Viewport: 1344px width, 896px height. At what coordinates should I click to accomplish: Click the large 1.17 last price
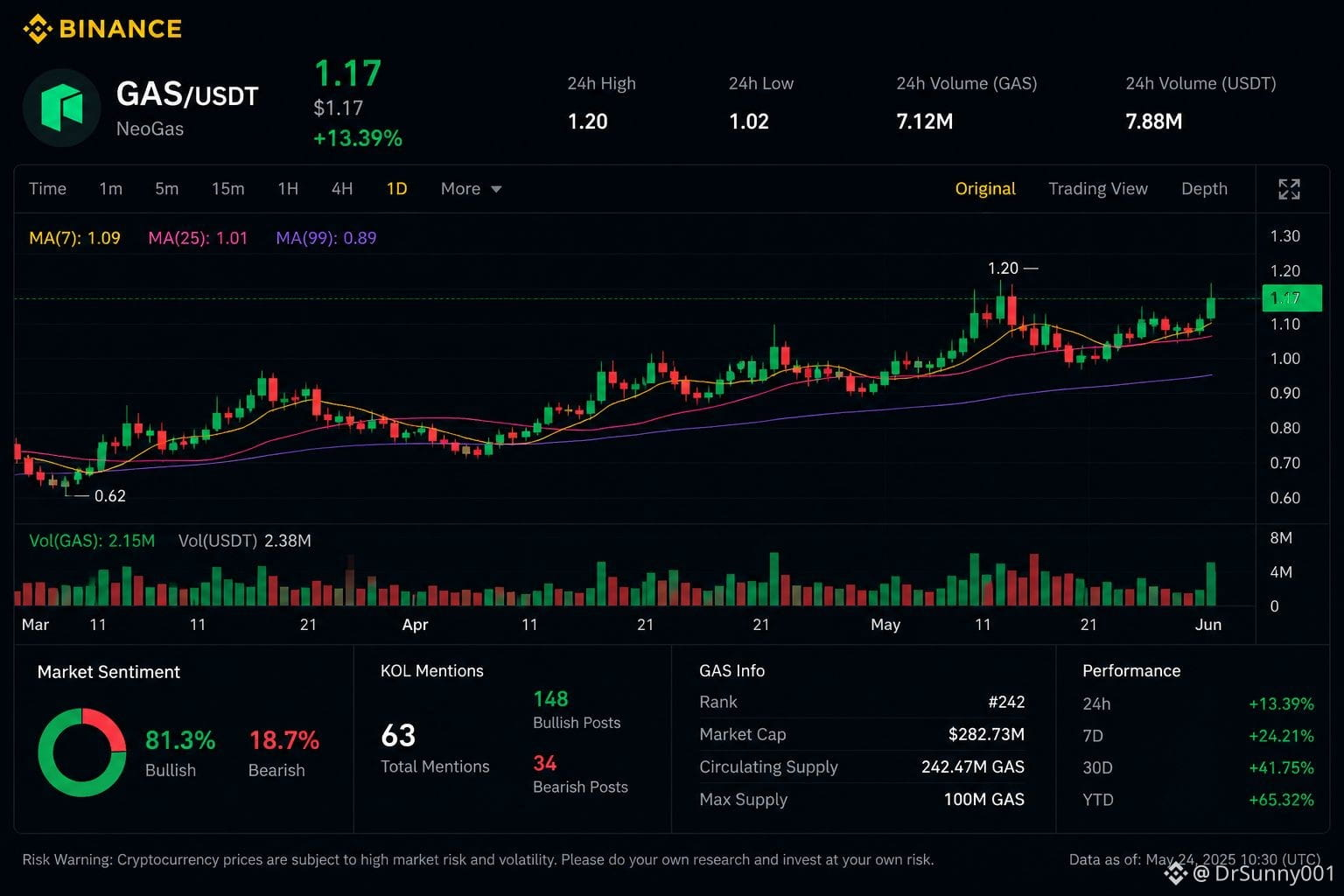click(x=347, y=73)
